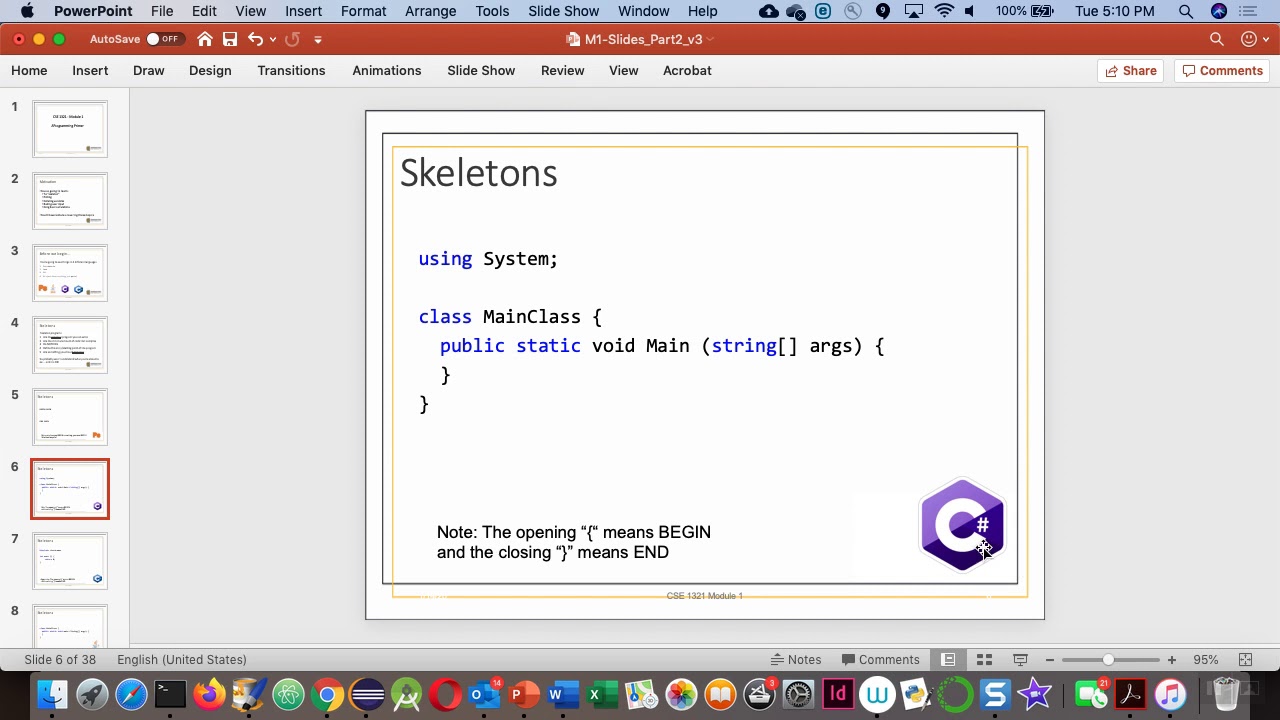The image size is (1280, 720).
Task: Open the file title dropdown chevron
Action: pos(711,39)
